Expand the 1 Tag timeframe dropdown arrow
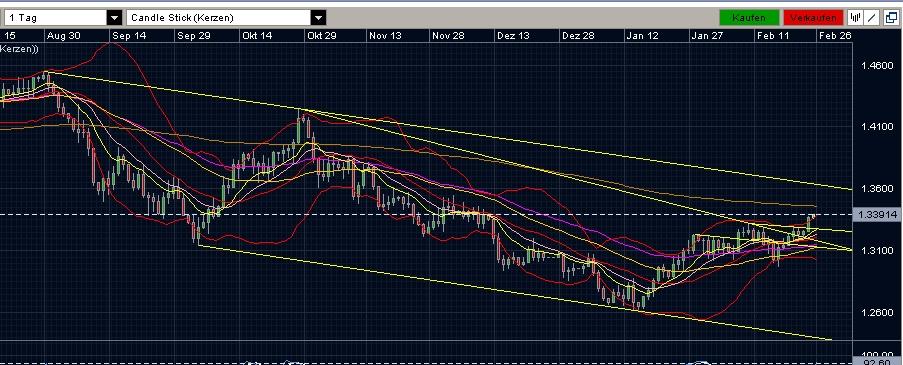The width and height of the screenshot is (903, 365). pos(115,18)
